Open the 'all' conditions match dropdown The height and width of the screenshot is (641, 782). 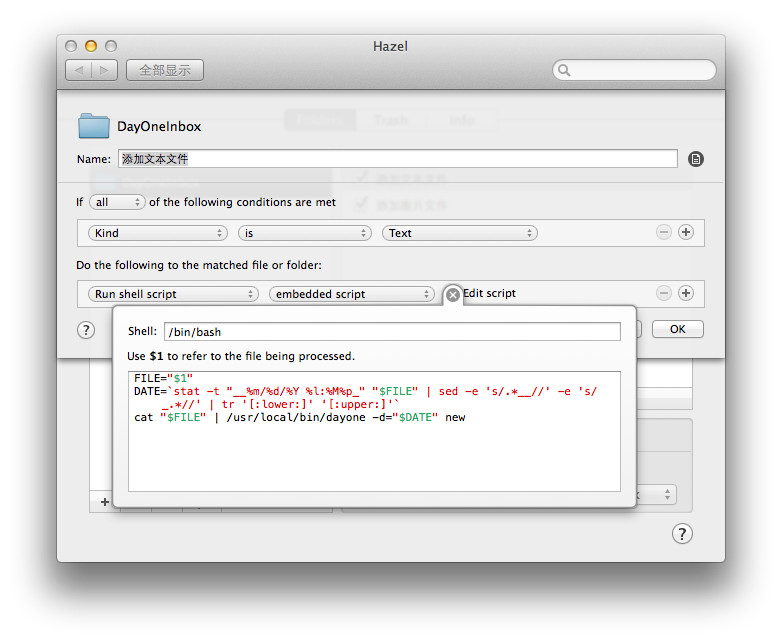click(117, 202)
